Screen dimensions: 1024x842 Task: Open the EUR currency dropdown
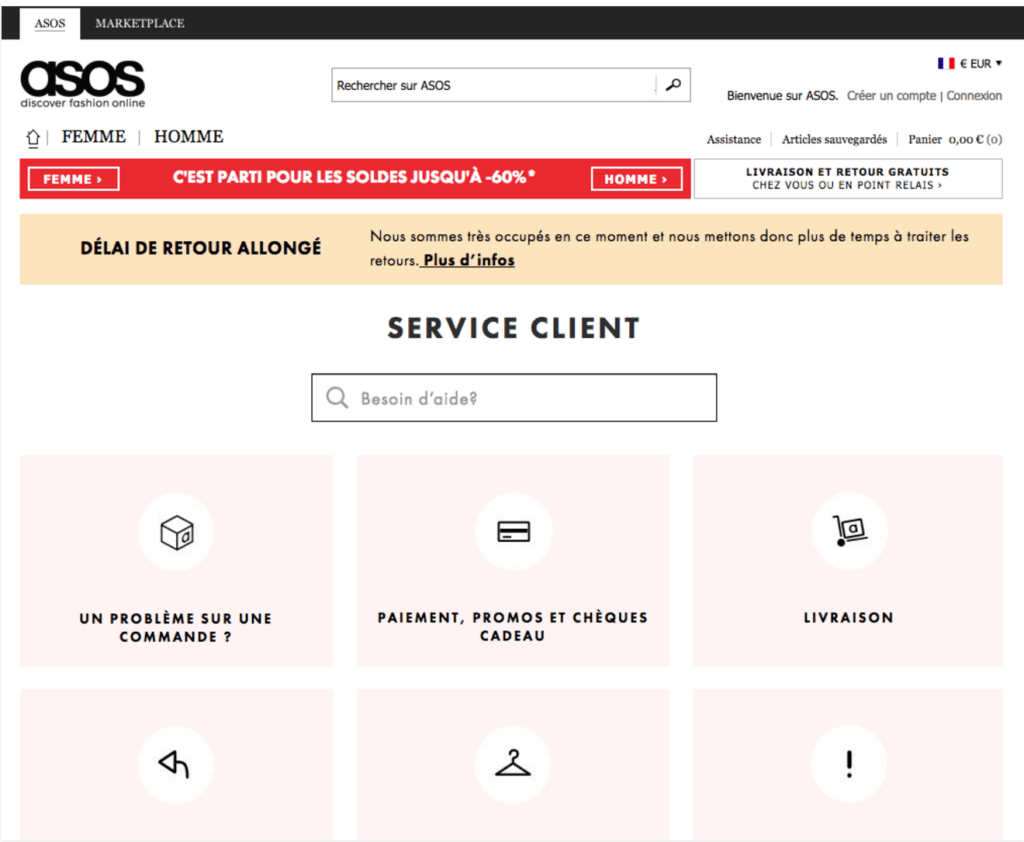point(980,63)
